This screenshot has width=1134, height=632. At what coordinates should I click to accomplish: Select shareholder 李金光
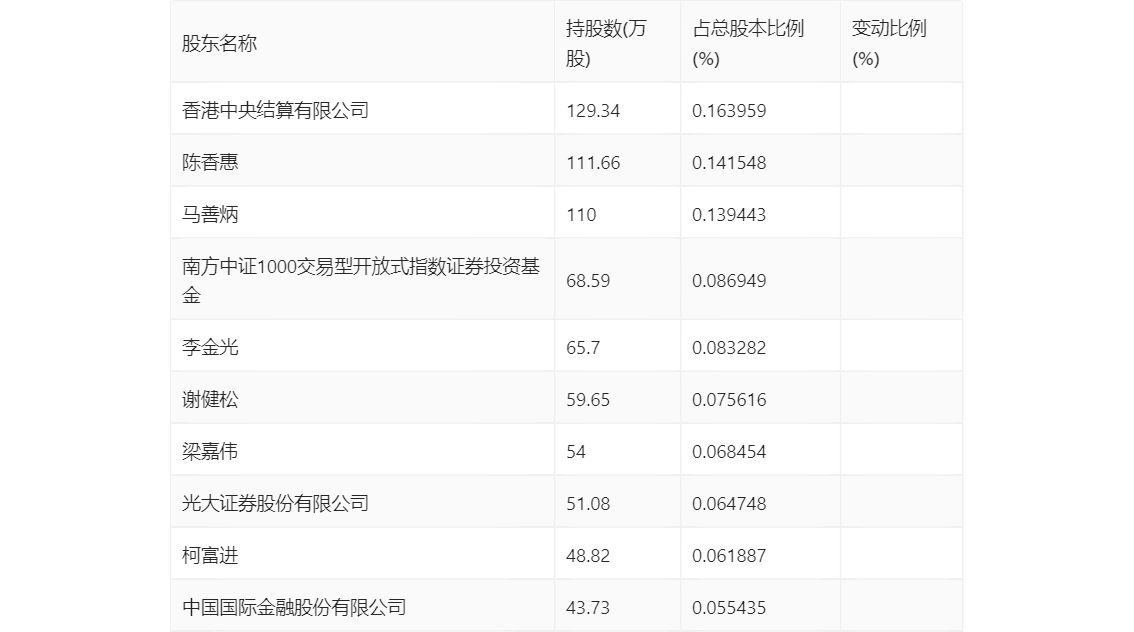pos(210,348)
